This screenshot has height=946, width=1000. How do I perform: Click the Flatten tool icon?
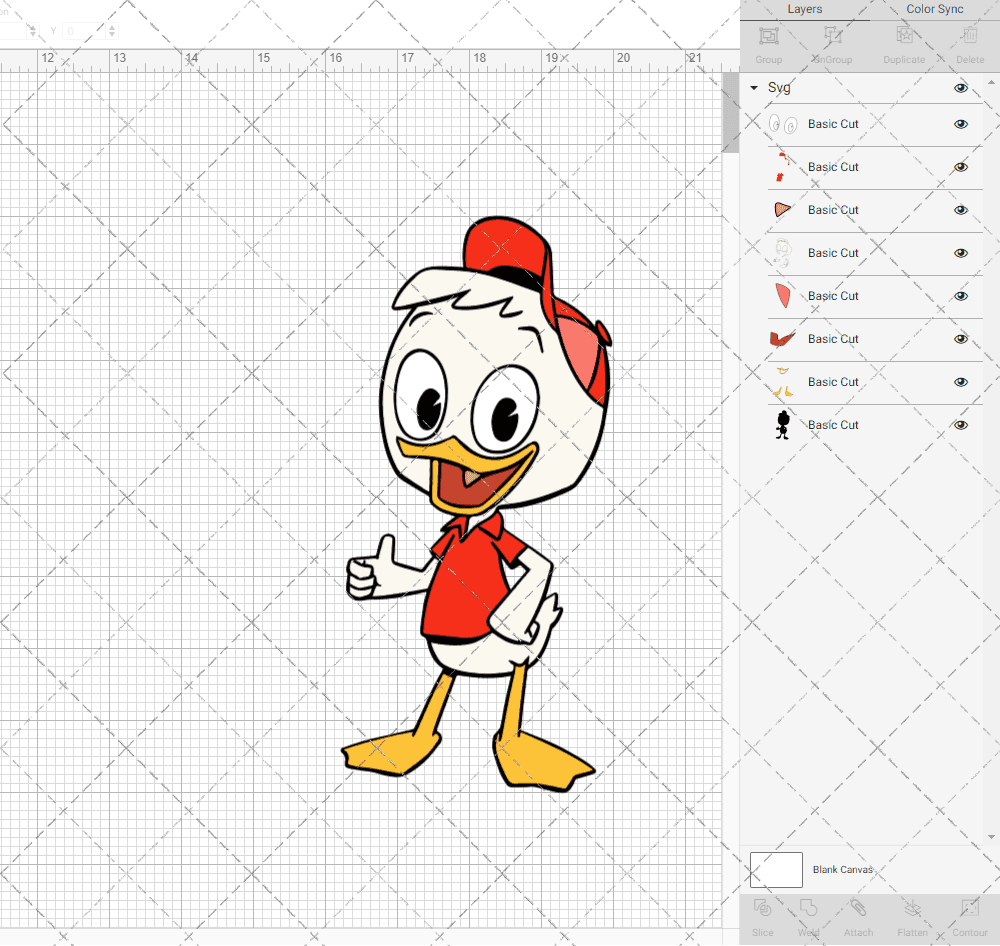click(x=913, y=908)
